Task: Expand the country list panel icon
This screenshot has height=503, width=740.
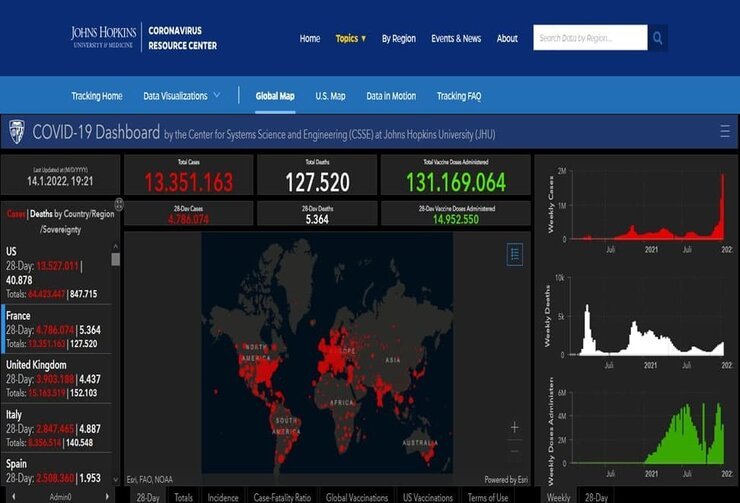Action: pyautogui.click(x=119, y=204)
